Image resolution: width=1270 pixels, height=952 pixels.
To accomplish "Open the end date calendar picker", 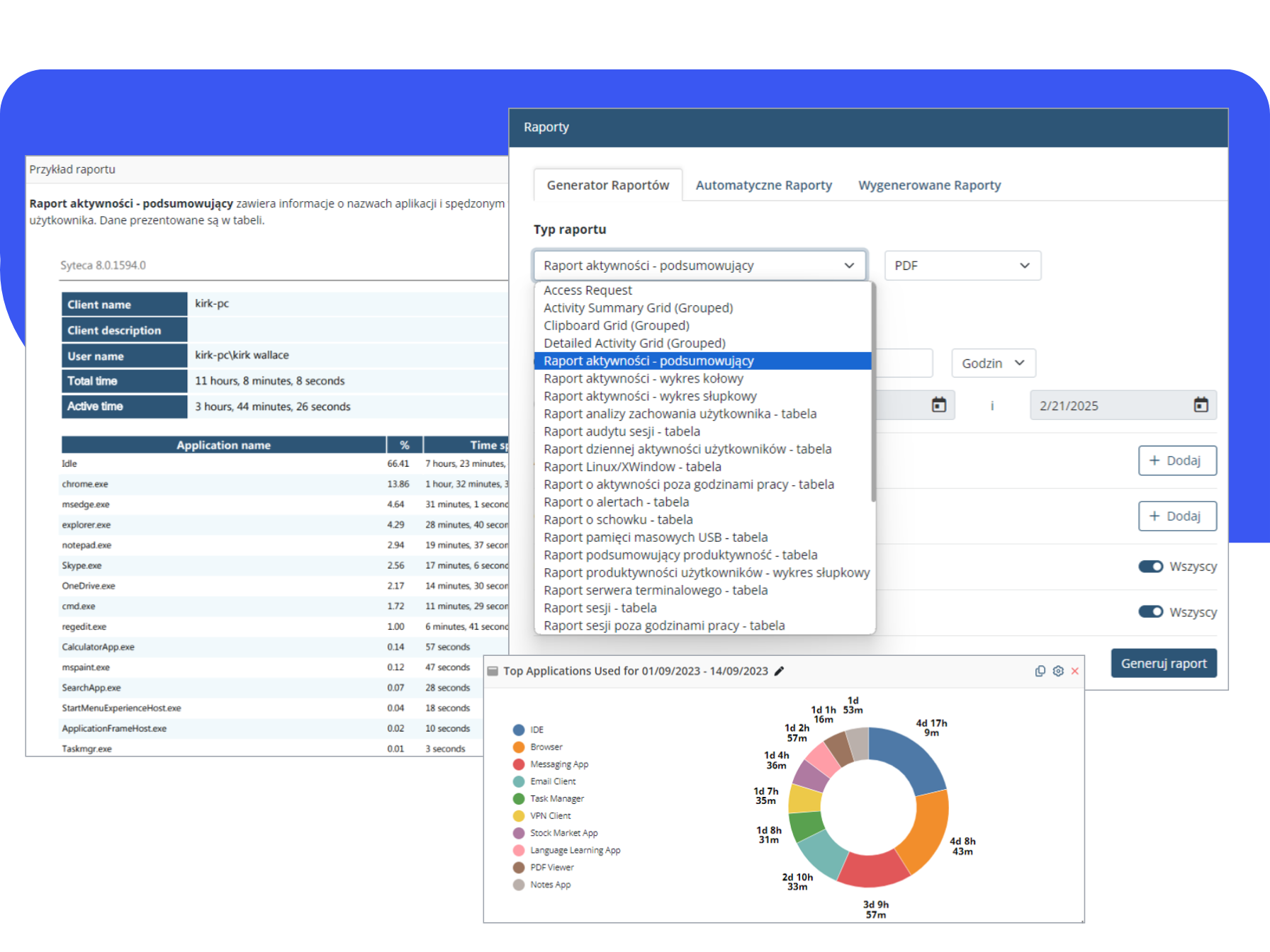I will pos(1201,405).
